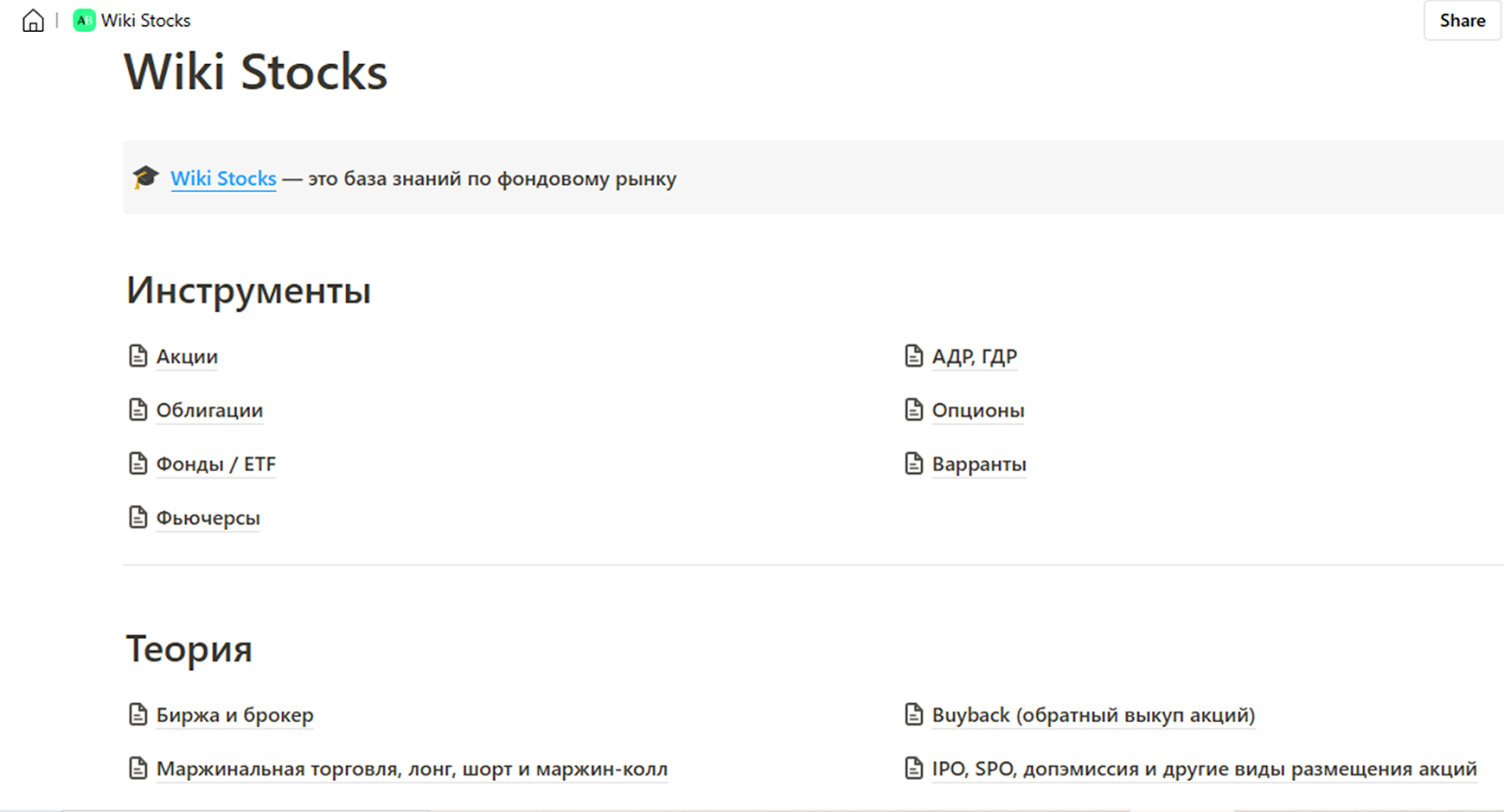1504x812 pixels.
Task: Click the page icon beside Варранты
Action: [x=914, y=463]
